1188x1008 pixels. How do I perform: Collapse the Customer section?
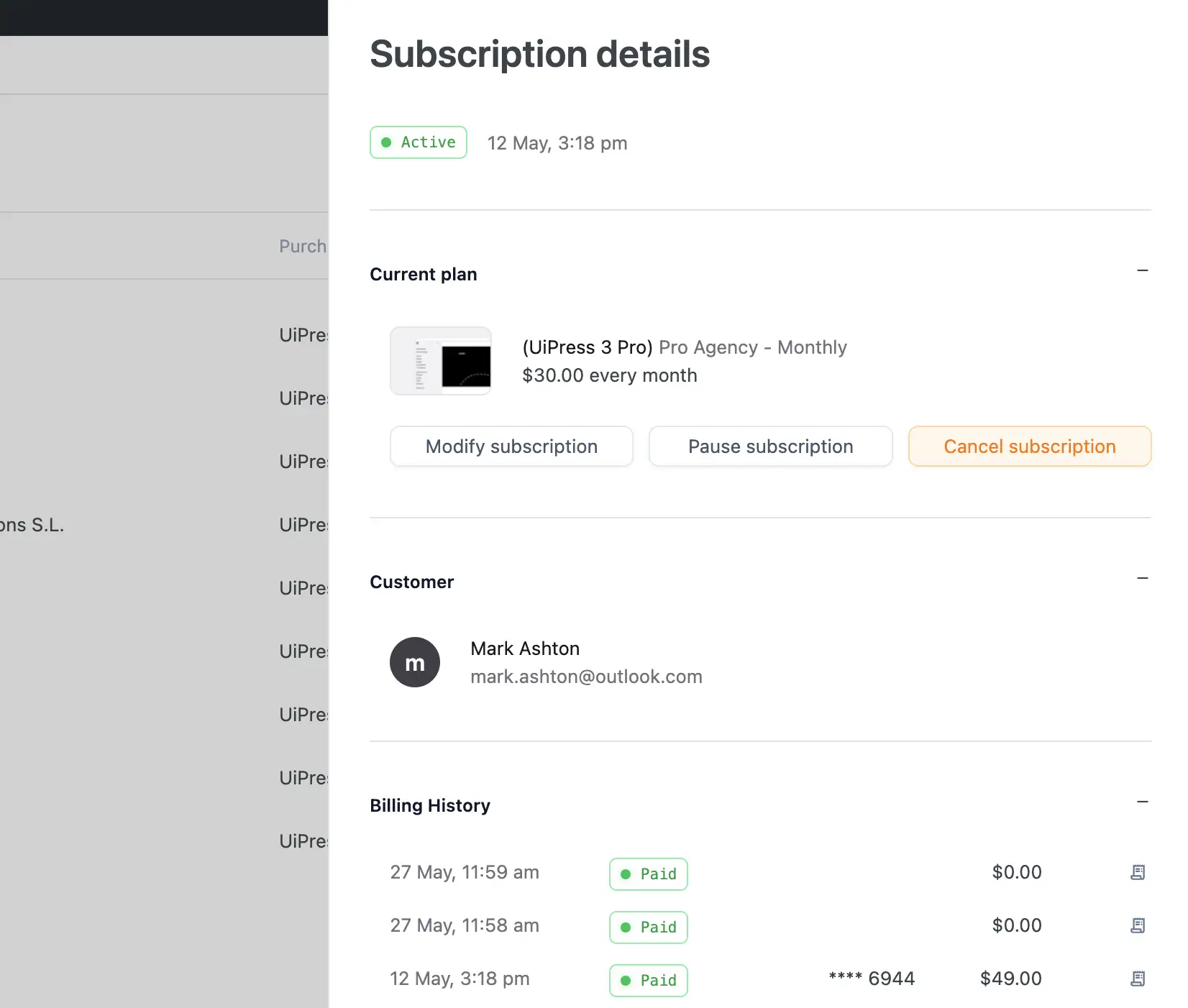pos(1142,579)
